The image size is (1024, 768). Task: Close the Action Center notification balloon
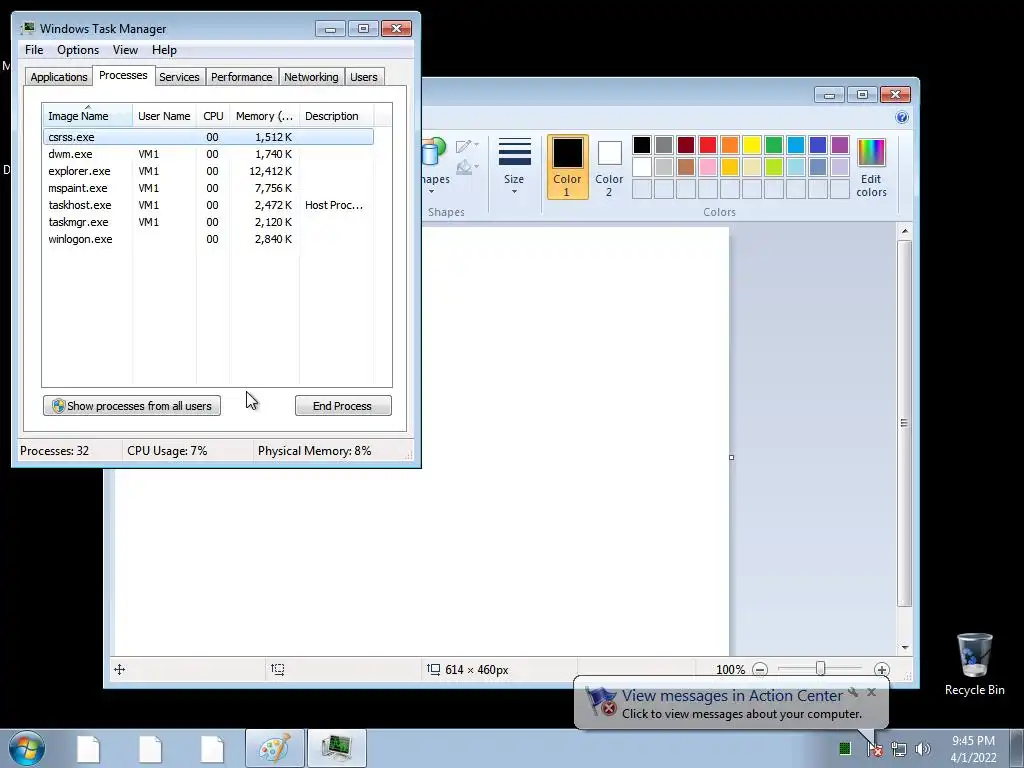click(x=871, y=692)
